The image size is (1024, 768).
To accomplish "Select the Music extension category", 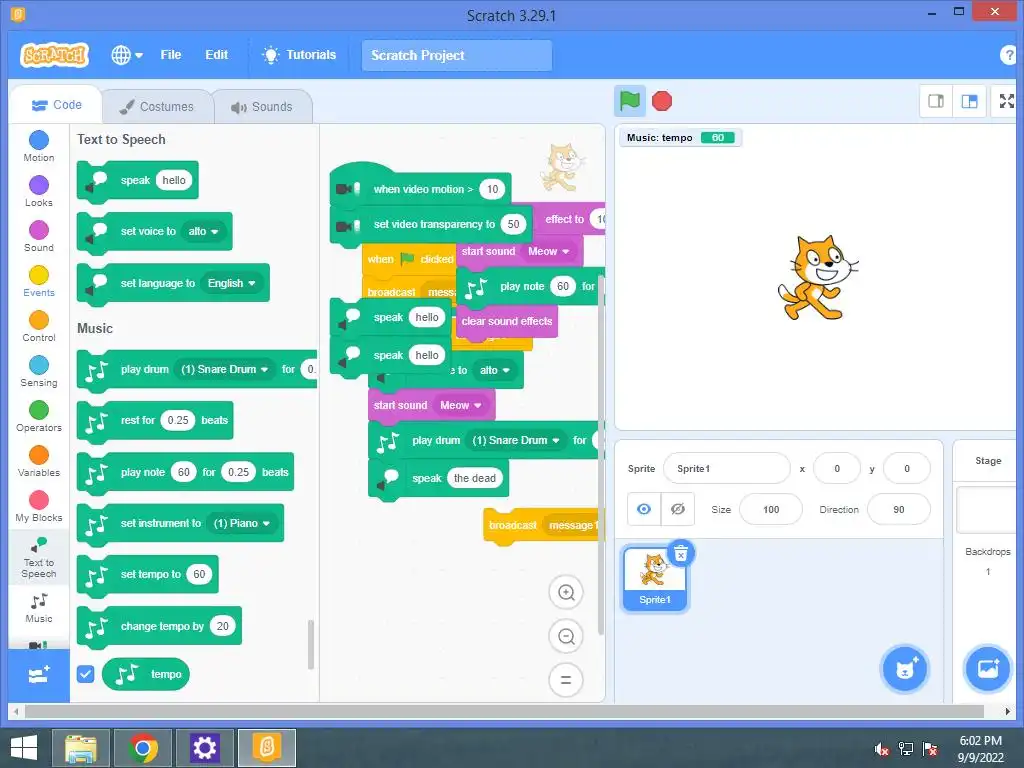I will pos(39,608).
